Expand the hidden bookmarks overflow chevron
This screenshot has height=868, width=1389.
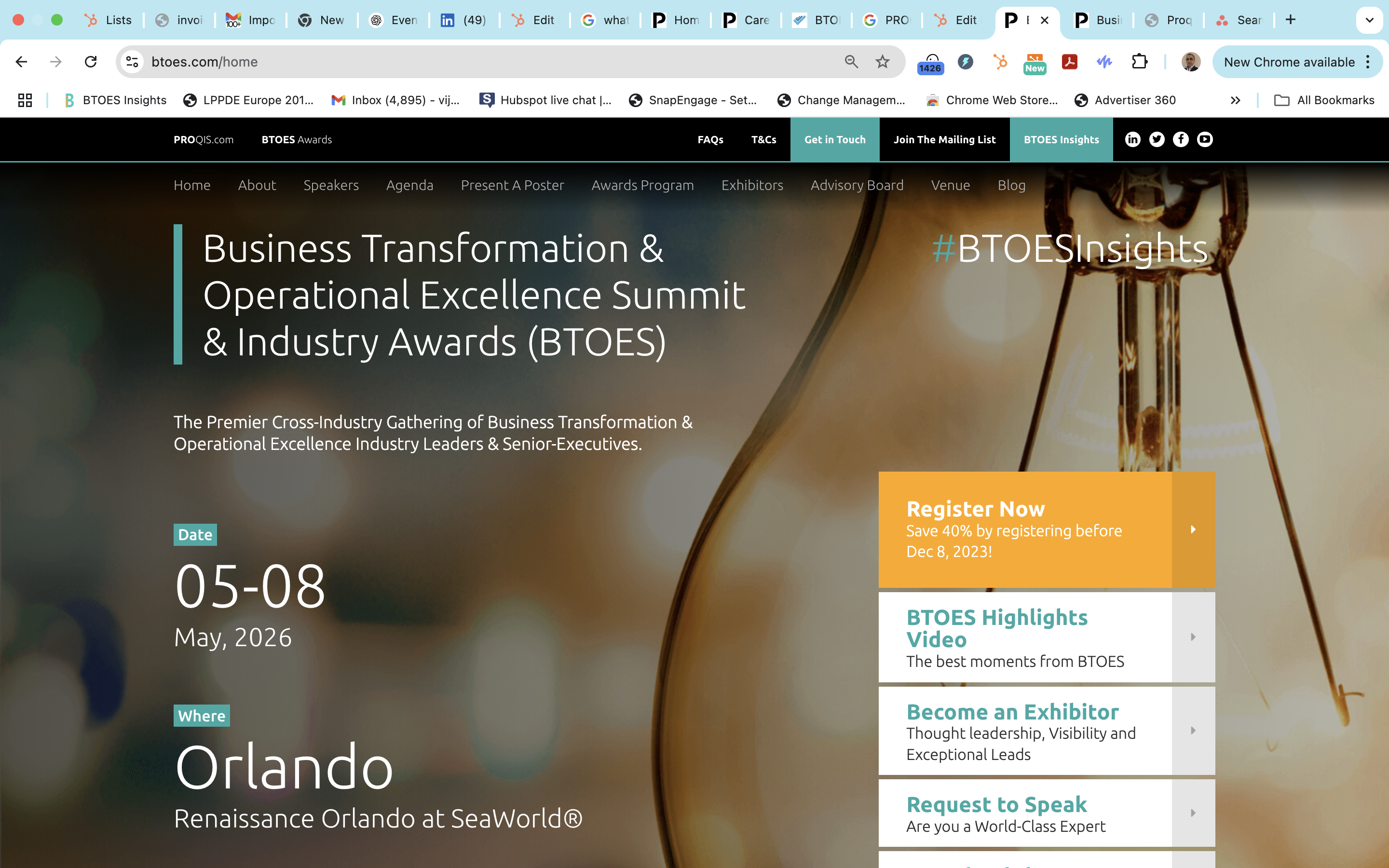1235,100
